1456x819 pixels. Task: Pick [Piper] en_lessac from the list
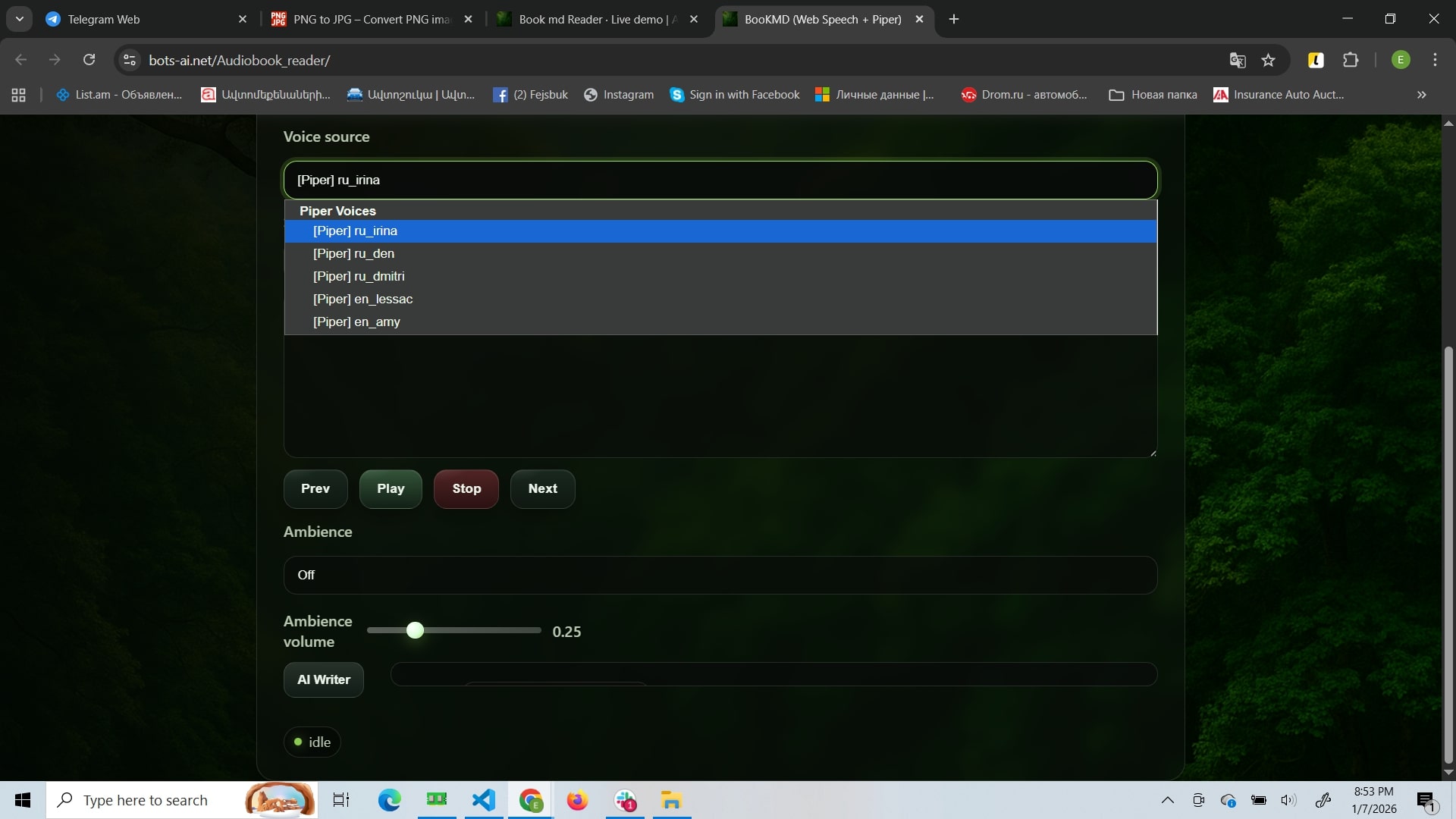click(x=362, y=299)
